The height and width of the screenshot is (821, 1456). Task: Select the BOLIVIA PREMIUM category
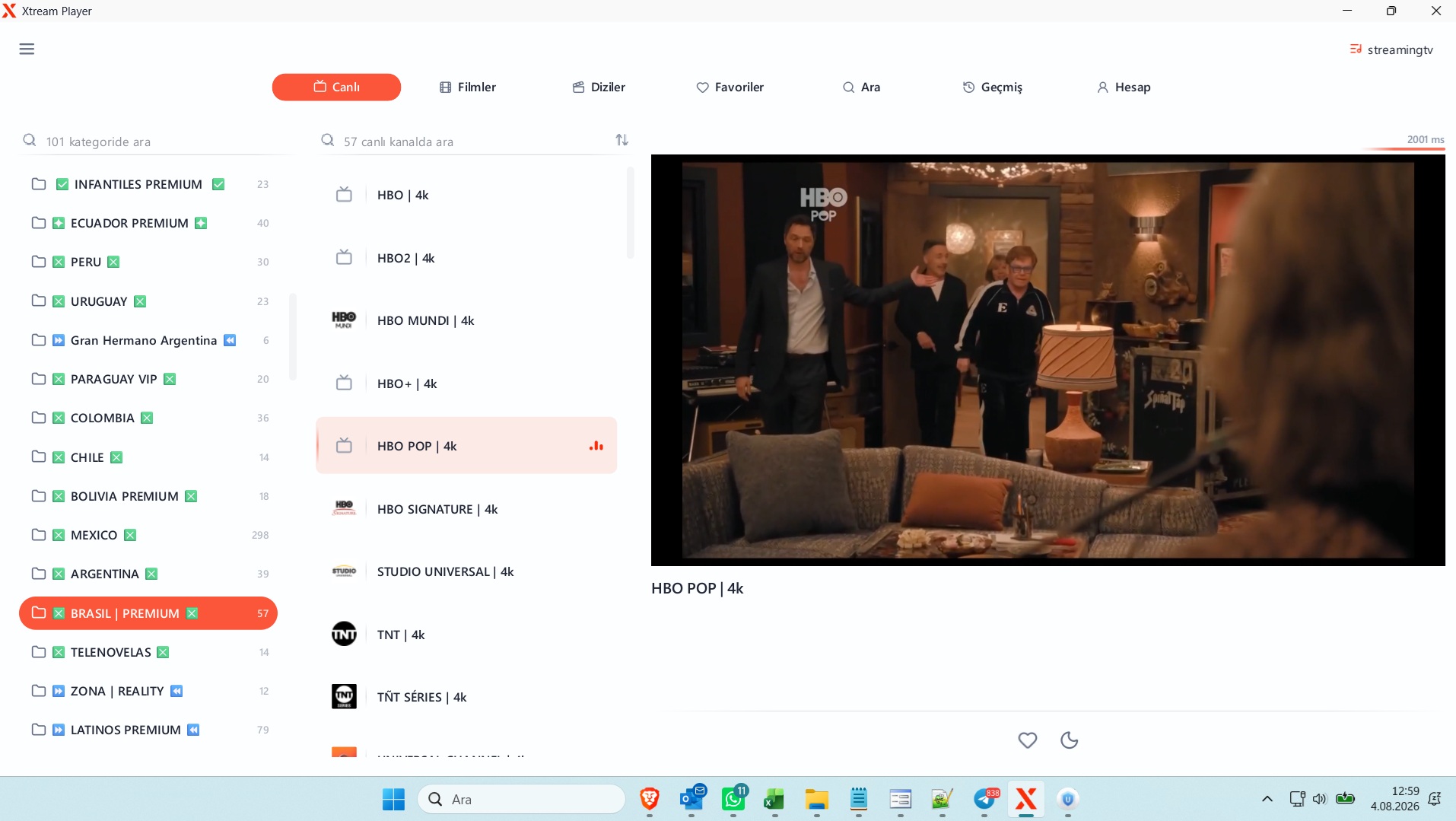click(148, 496)
